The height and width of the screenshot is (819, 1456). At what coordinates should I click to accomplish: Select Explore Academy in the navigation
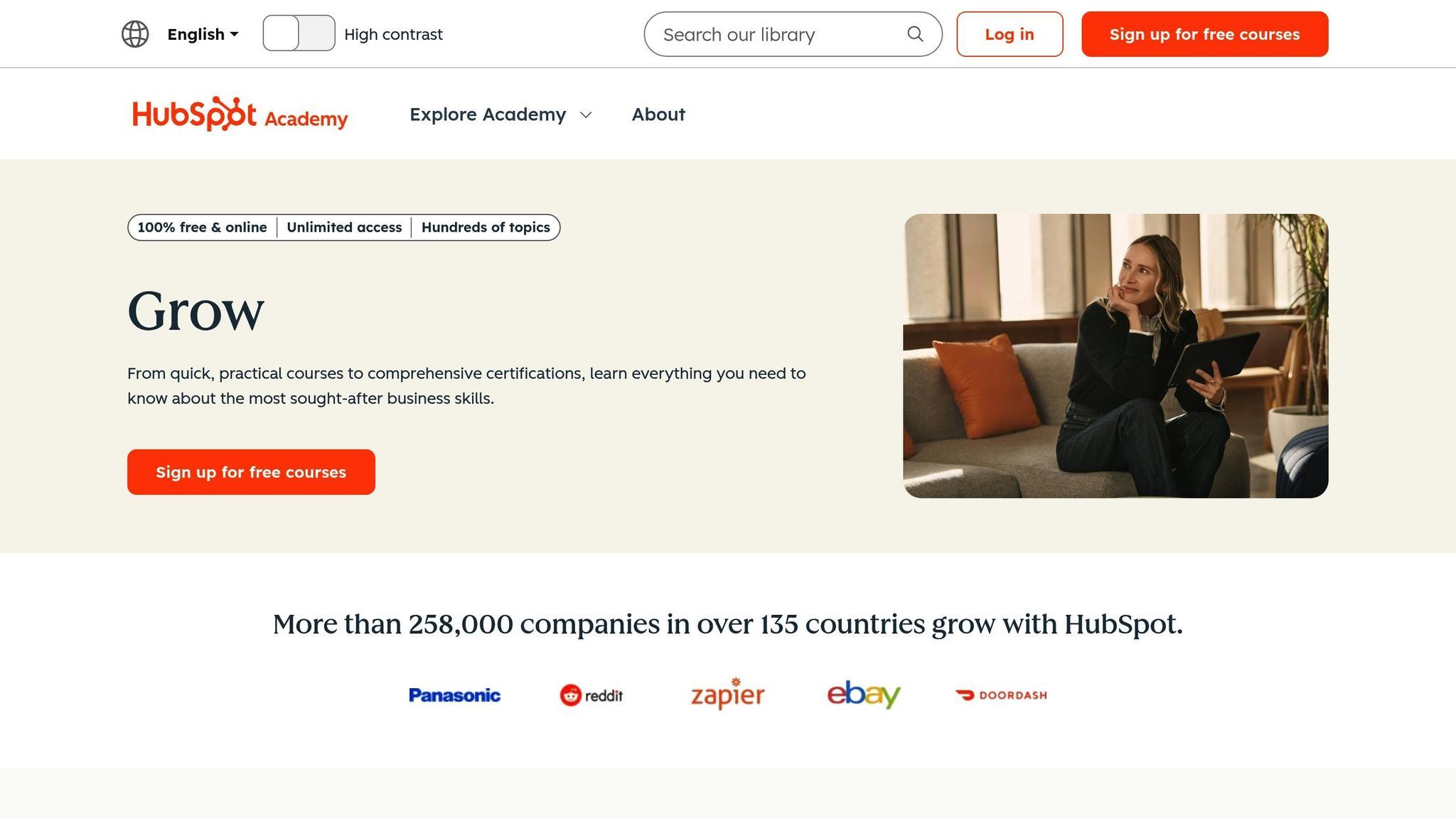point(488,114)
